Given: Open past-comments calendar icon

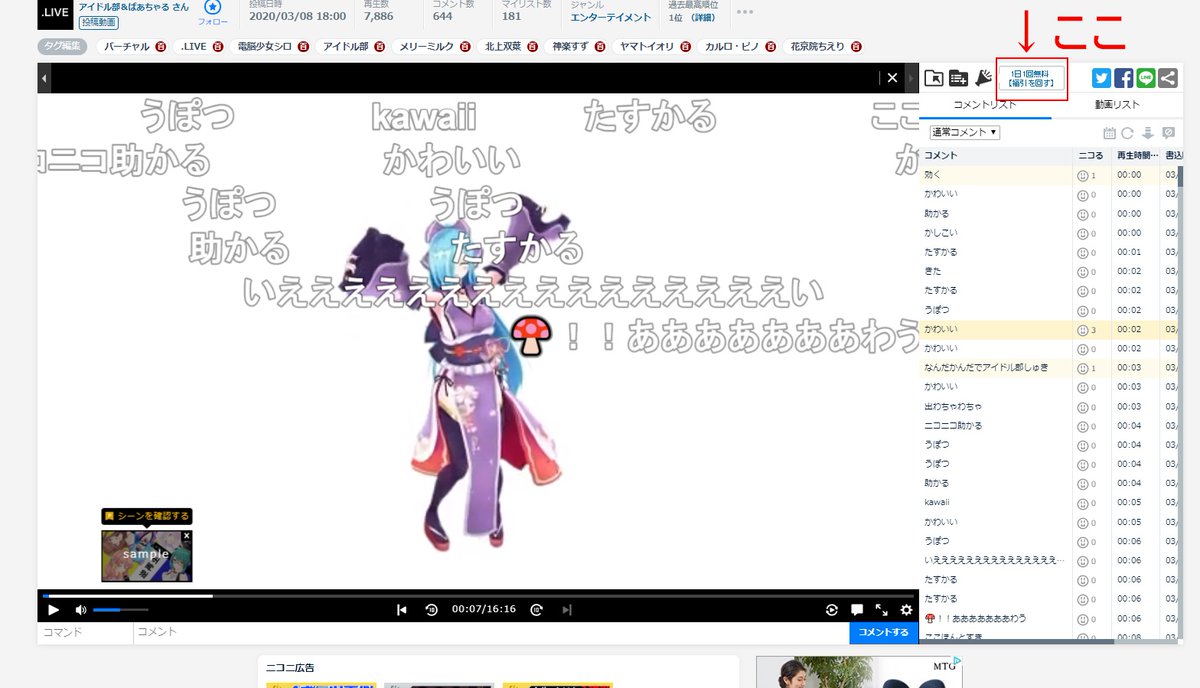Looking at the screenshot, I should tap(1109, 133).
